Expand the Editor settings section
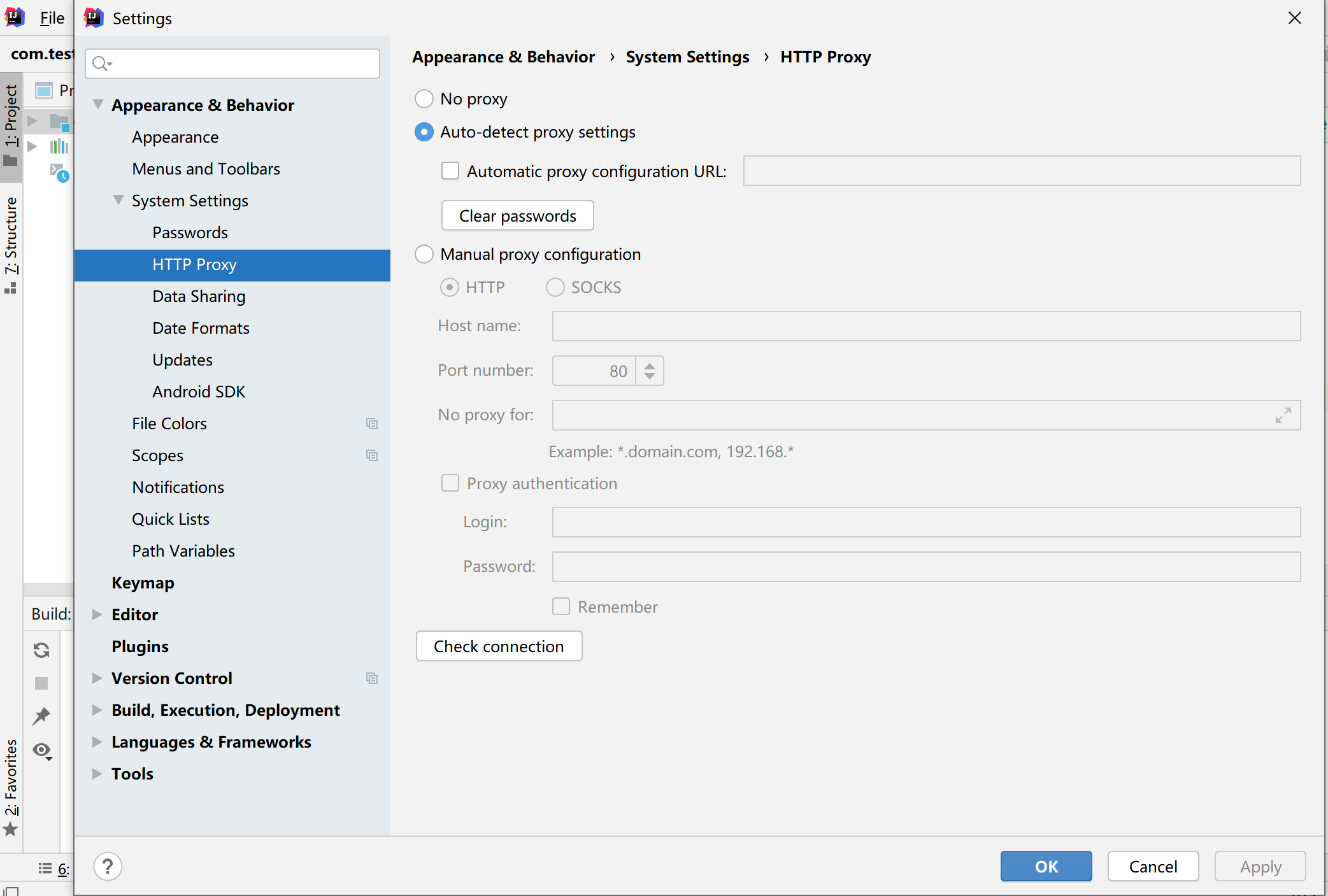Image resolution: width=1328 pixels, height=896 pixels. point(98,614)
